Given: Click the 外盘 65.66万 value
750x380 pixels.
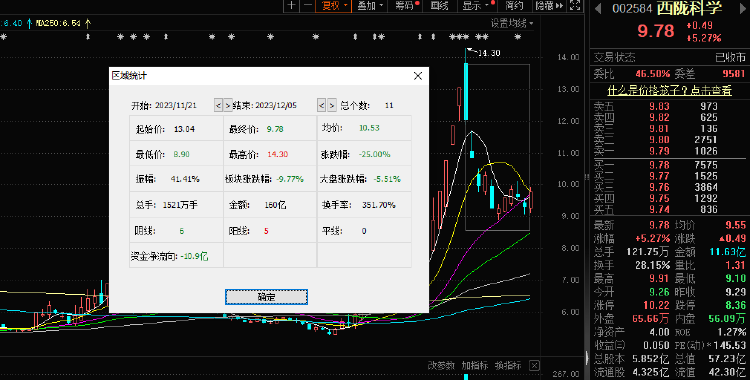Looking at the screenshot, I should (651, 318).
